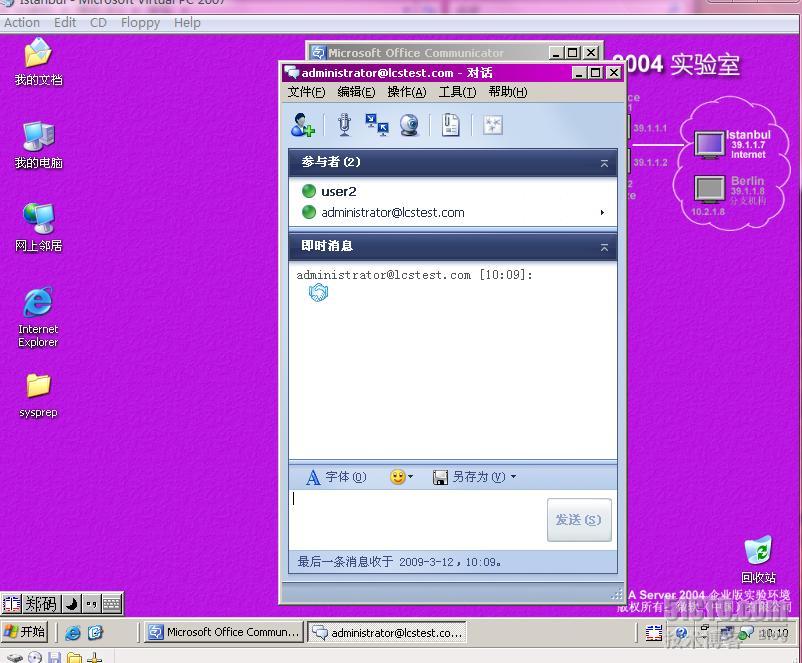
Task: Toggle the IME punctuation mode button
Action: click(x=91, y=604)
